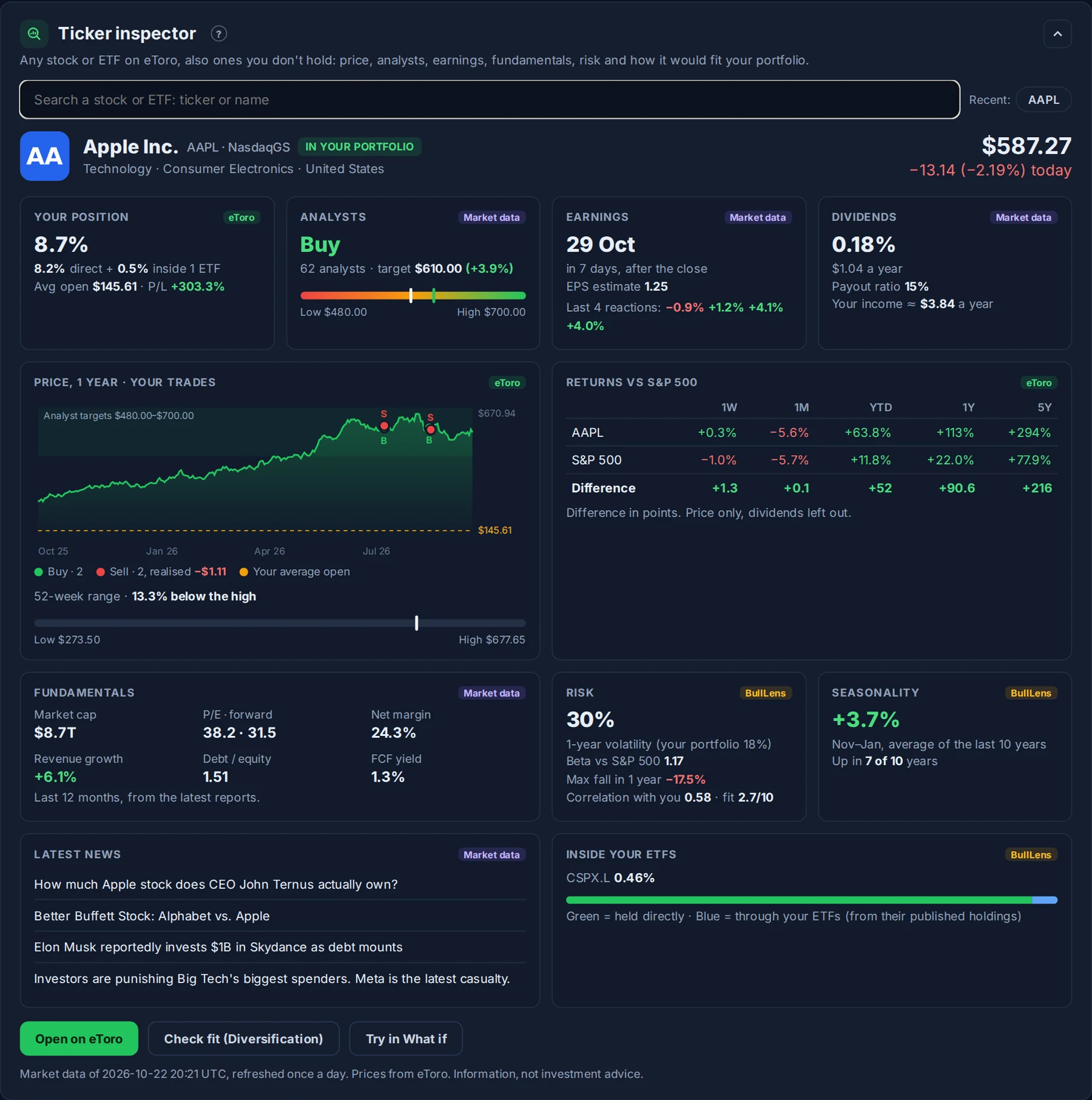Click the Try in What if button
1092x1100 pixels.
pyautogui.click(x=406, y=1039)
